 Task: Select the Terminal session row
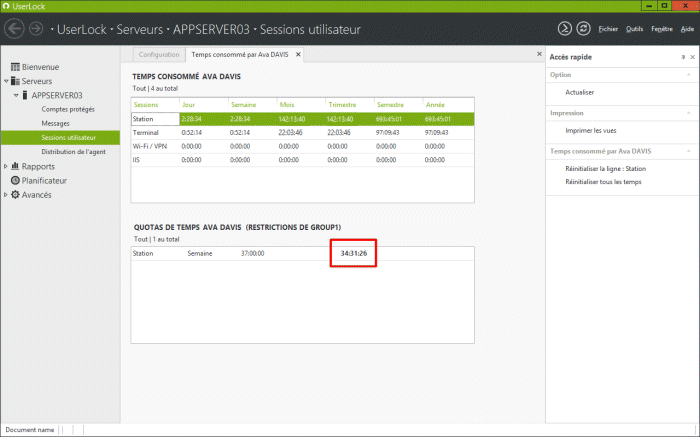tap(303, 133)
